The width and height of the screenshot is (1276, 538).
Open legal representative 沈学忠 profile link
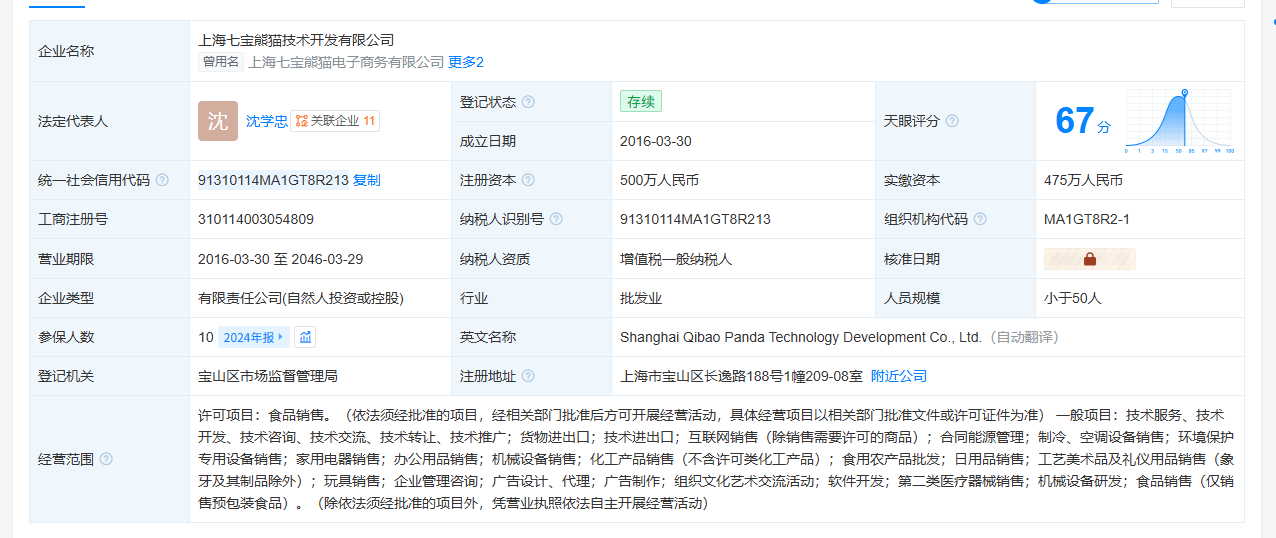pos(267,121)
